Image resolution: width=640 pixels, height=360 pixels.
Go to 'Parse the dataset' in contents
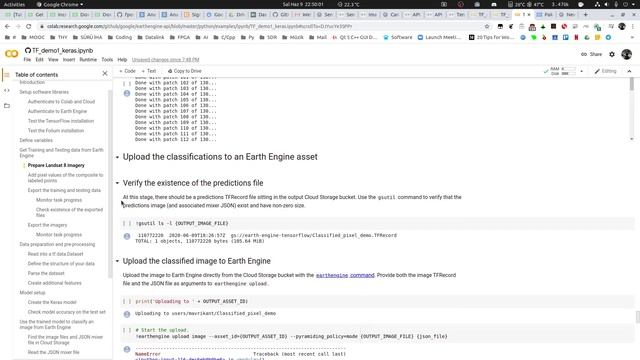click(46, 273)
